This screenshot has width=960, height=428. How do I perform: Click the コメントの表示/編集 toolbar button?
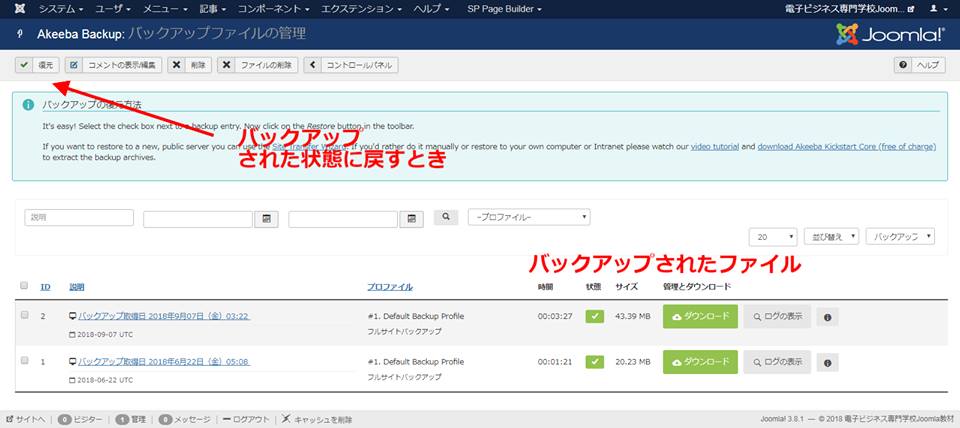pyautogui.click(x=113, y=65)
